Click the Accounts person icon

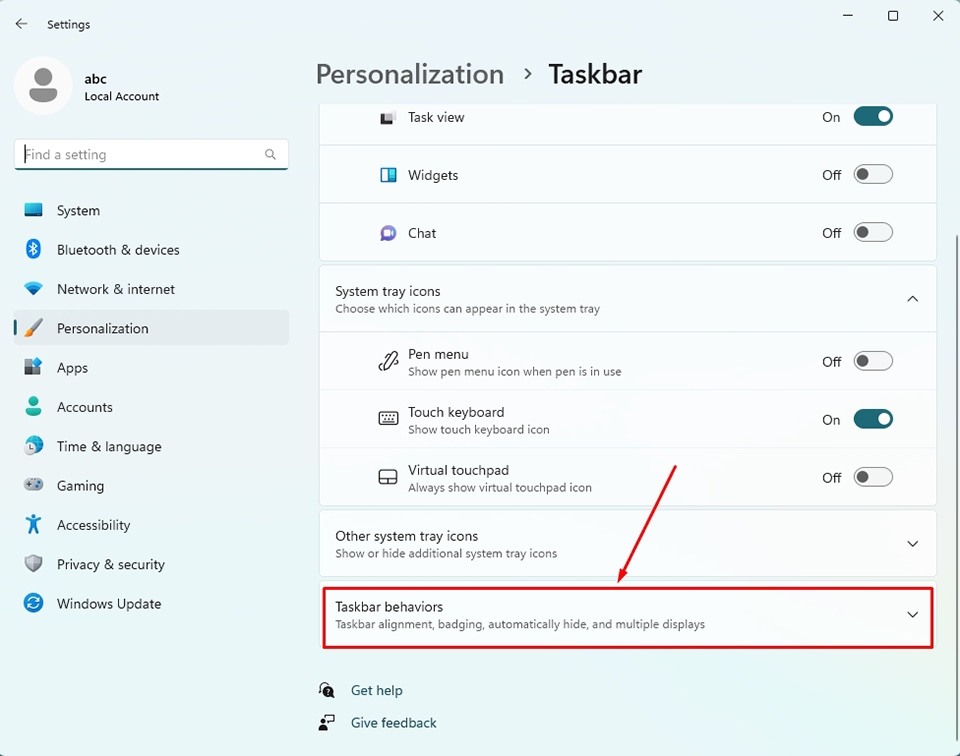pyautogui.click(x=33, y=406)
